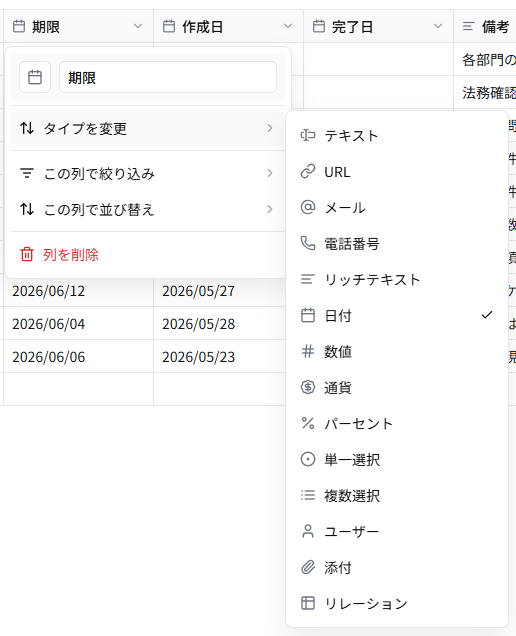Viewport: 516px width, 636px height.
Task: Click the dollar coin icon beside 通貨
Action: coord(308,387)
